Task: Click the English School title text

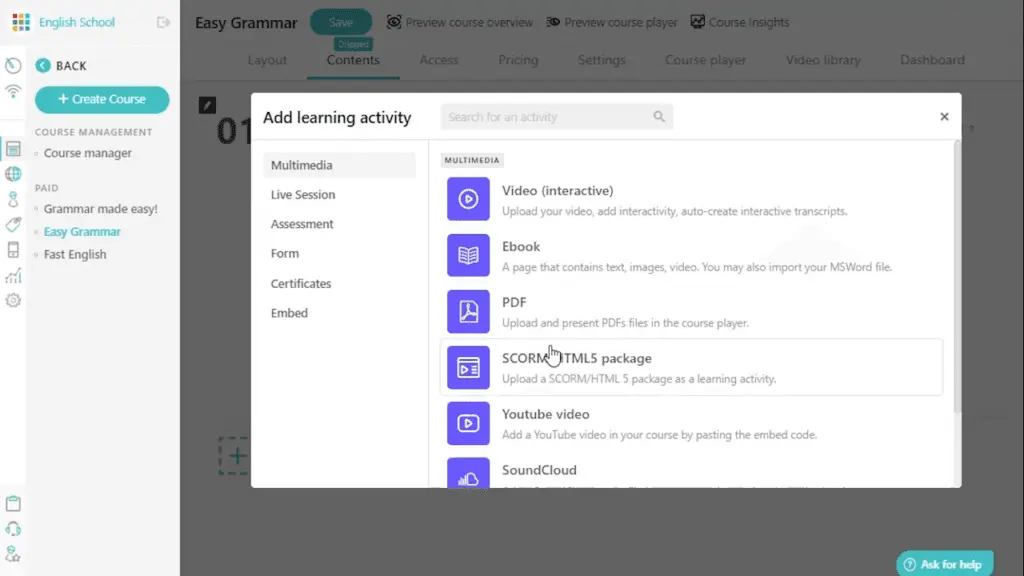Action: tap(76, 22)
